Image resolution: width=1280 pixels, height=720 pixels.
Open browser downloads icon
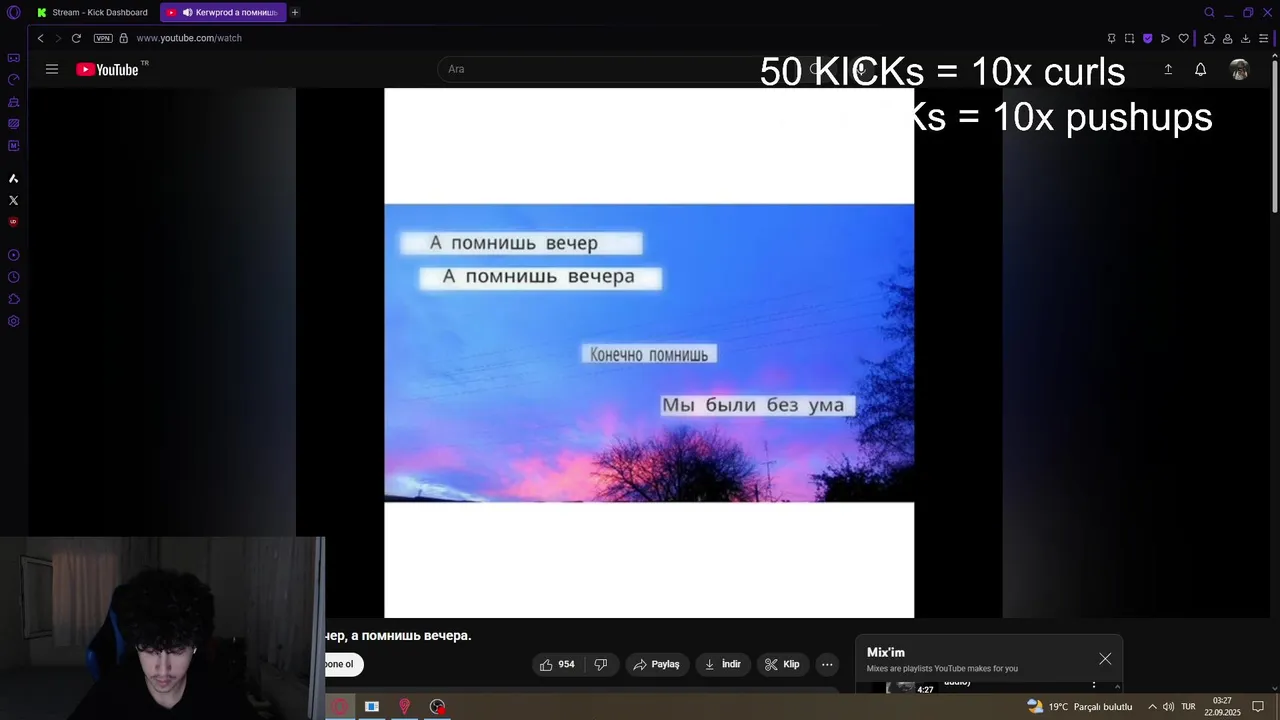1245,38
